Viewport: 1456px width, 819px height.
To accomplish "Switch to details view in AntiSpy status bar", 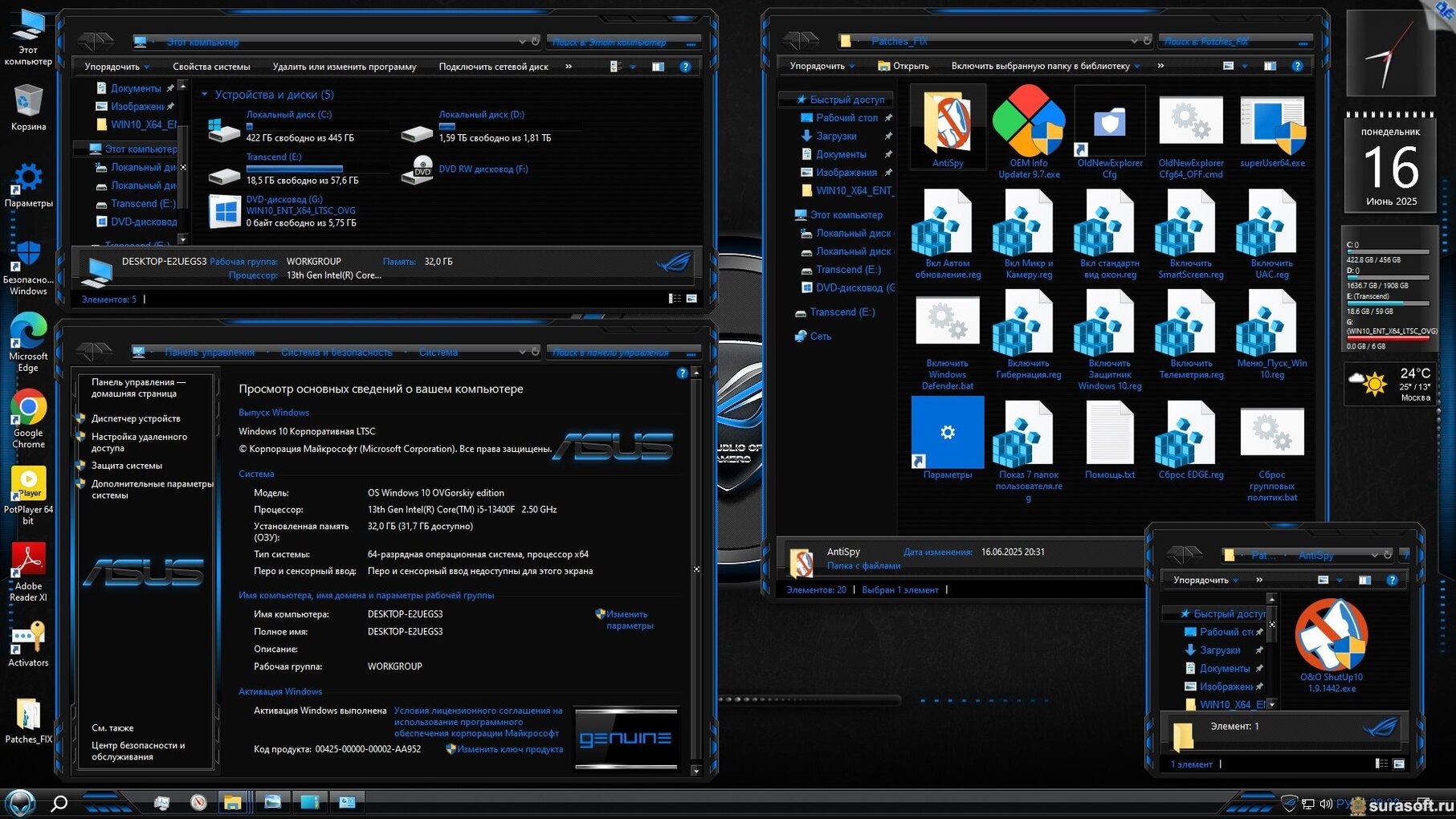I will click(1381, 764).
